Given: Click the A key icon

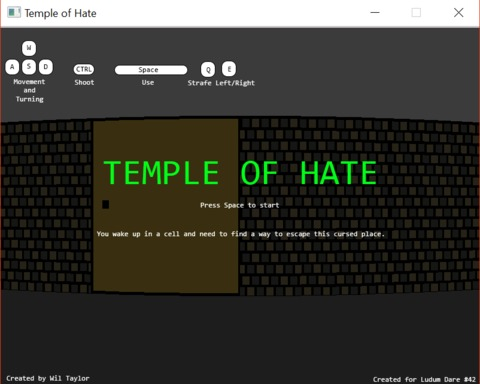Looking at the screenshot, I should click(x=12, y=67).
